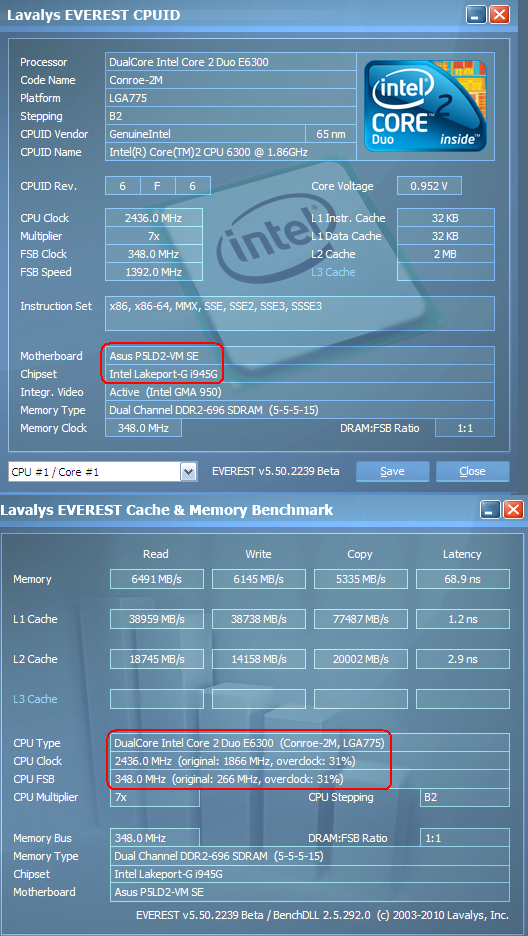Click the Memory Clock value 348.0 MHz
This screenshot has width=528, height=936.
click(143, 428)
